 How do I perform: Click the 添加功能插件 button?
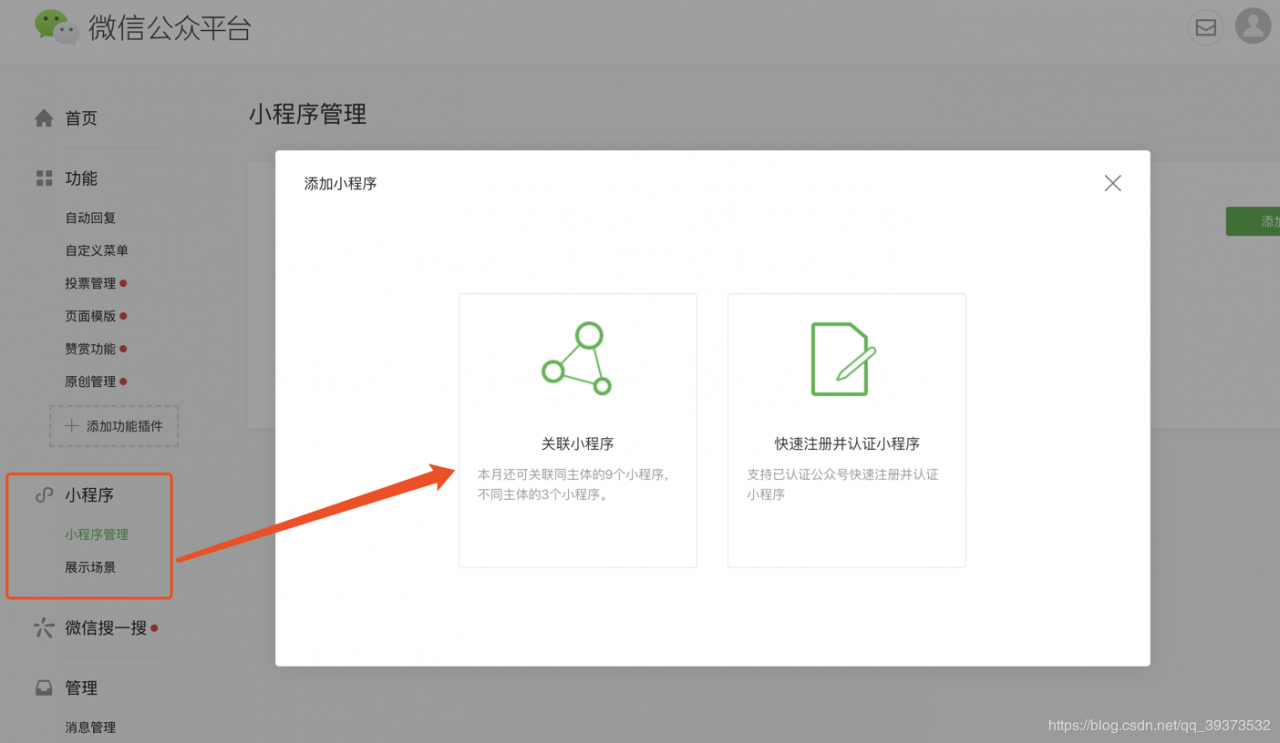click(x=114, y=426)
